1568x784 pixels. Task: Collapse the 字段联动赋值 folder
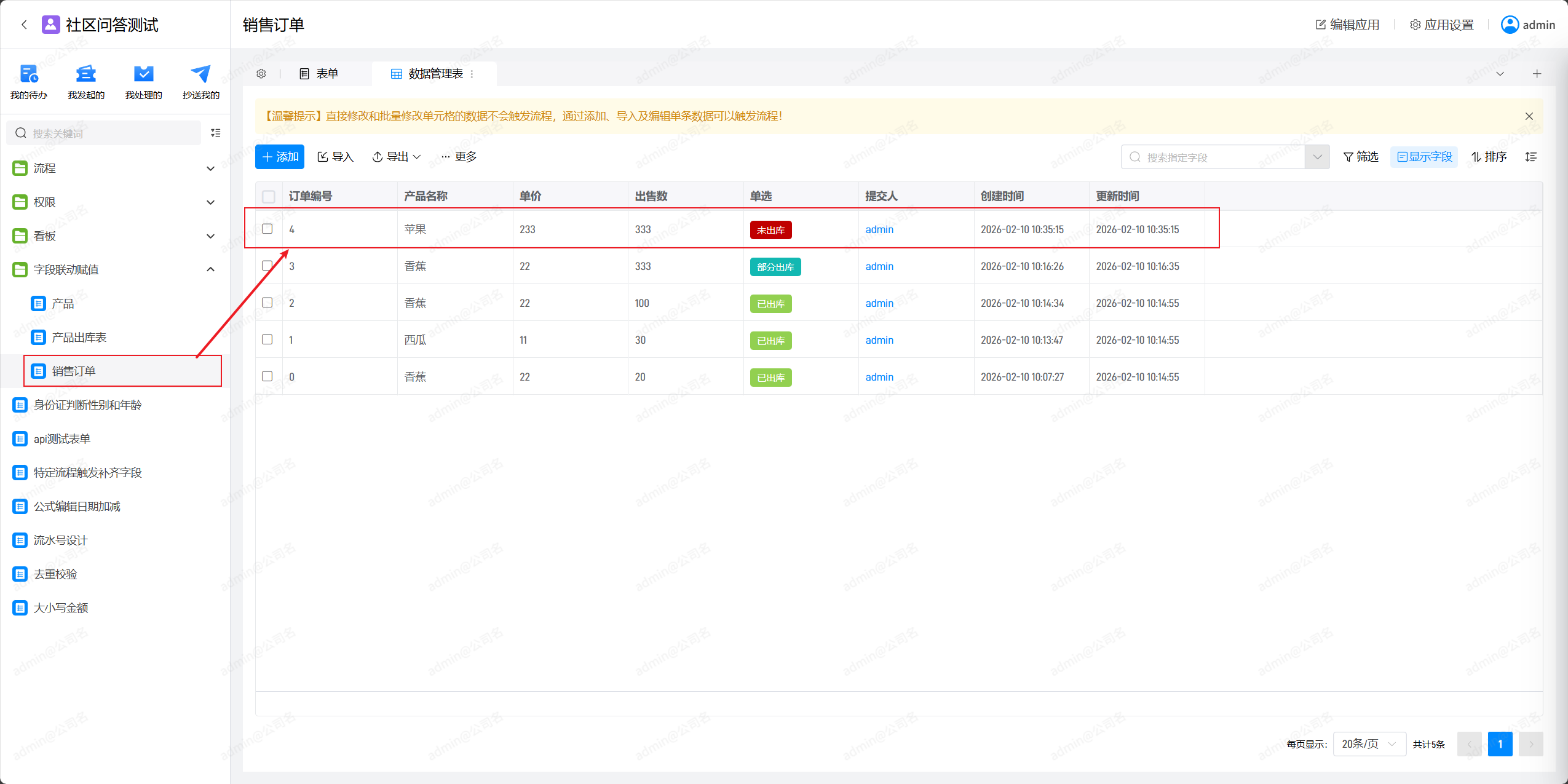pyautogui.click(x=210, y=269)
